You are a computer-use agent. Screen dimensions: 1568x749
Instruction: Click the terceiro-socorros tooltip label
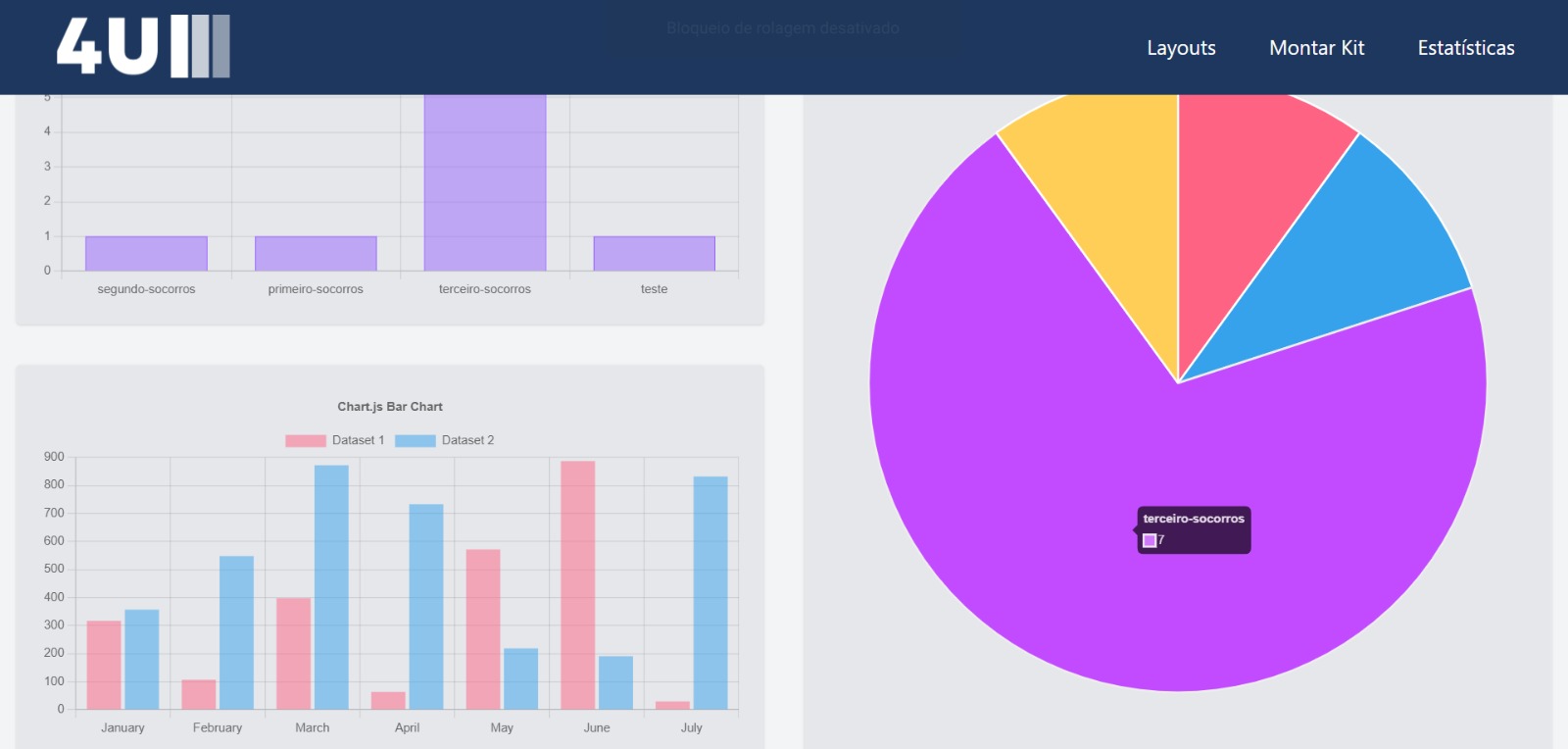tap(1194, 519)
